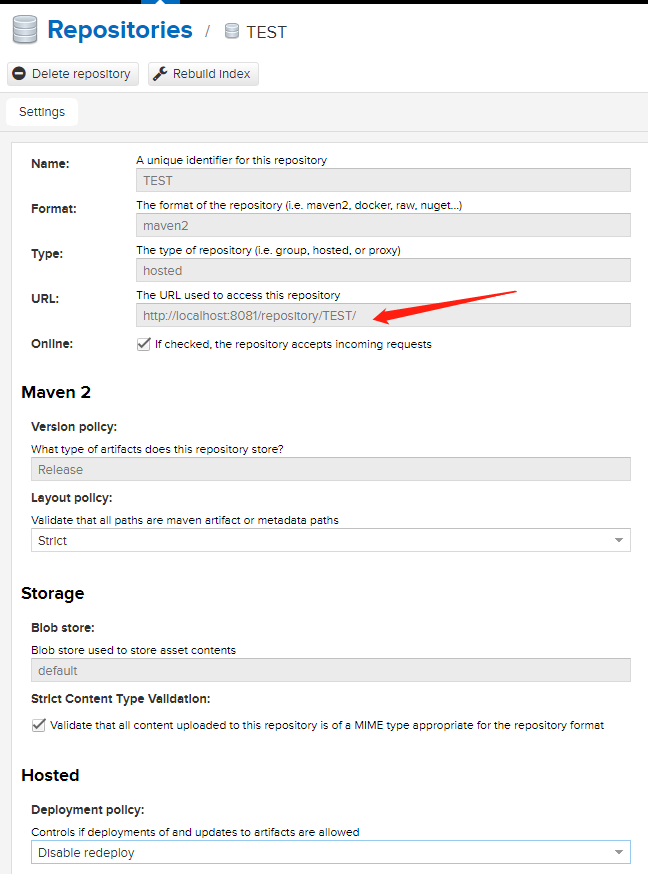Click the TEST repository breadcrumb icon
Image resolution: width=648 pixels, height=874 pixels.
click(x=232, y=31)
